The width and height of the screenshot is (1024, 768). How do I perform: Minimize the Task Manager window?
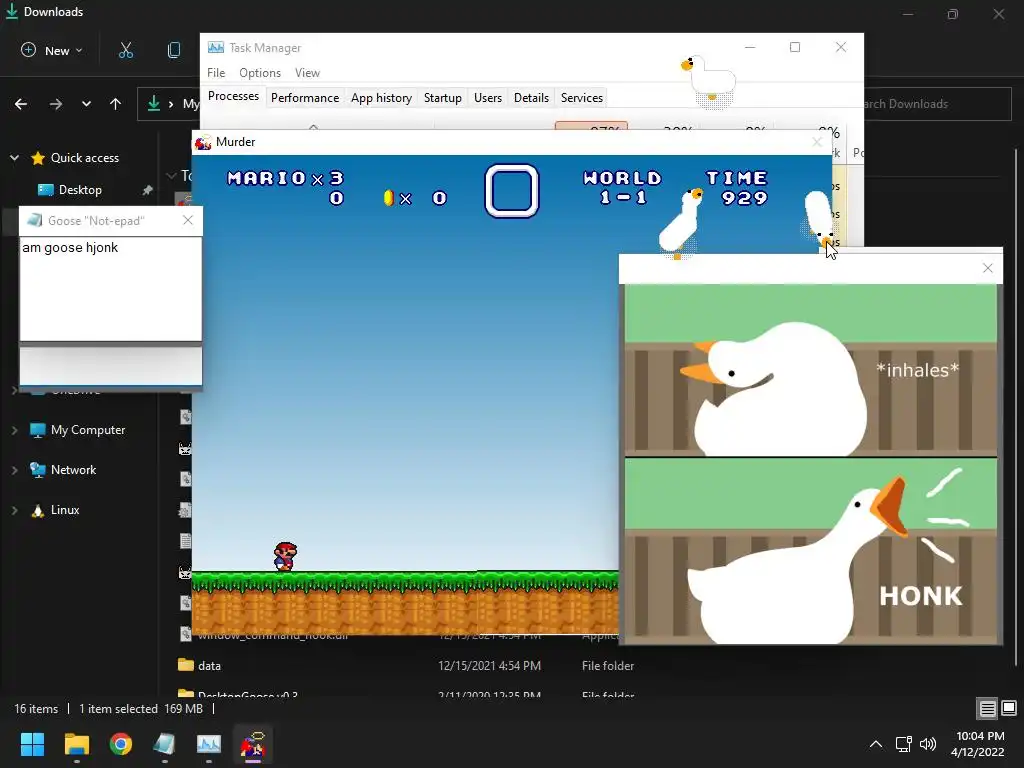[x=750, y=47]
